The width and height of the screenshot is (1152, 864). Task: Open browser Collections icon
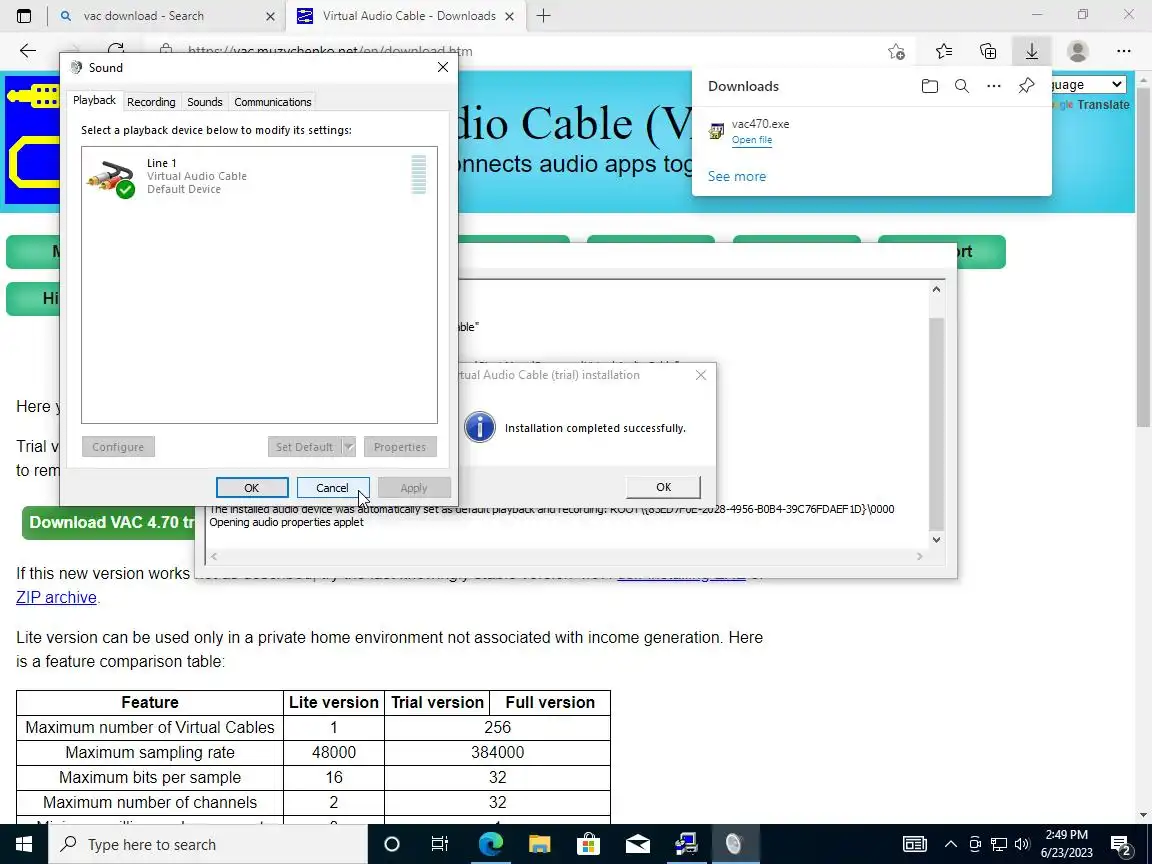pyautogui.click(x=988, y=51)
